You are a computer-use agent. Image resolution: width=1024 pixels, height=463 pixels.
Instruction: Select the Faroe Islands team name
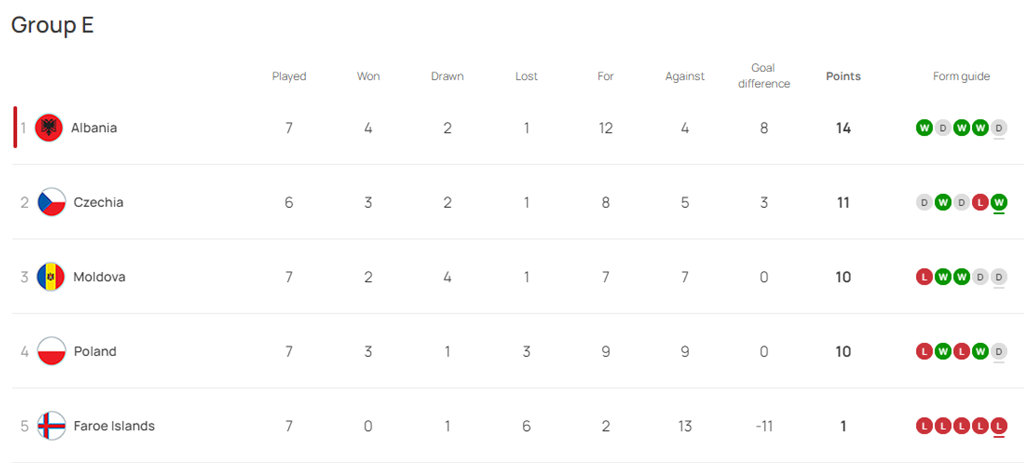tap(114, 426)
